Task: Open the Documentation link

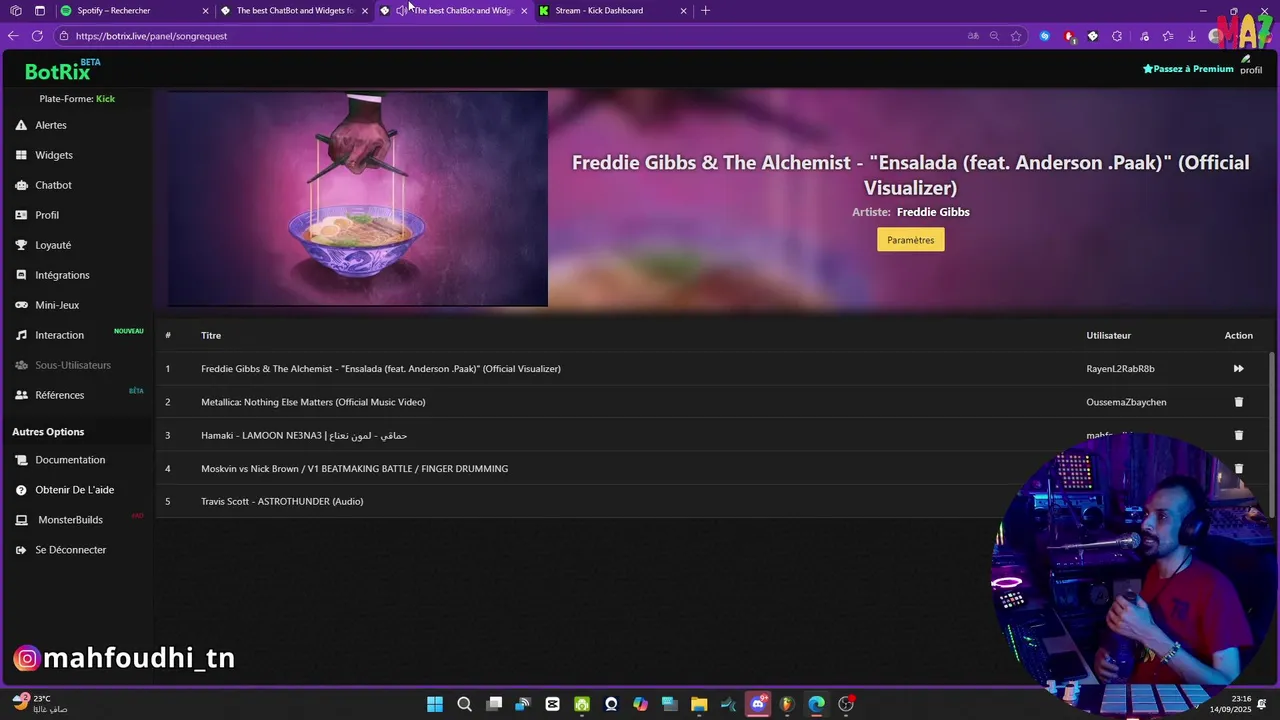Action: (70, 460)
